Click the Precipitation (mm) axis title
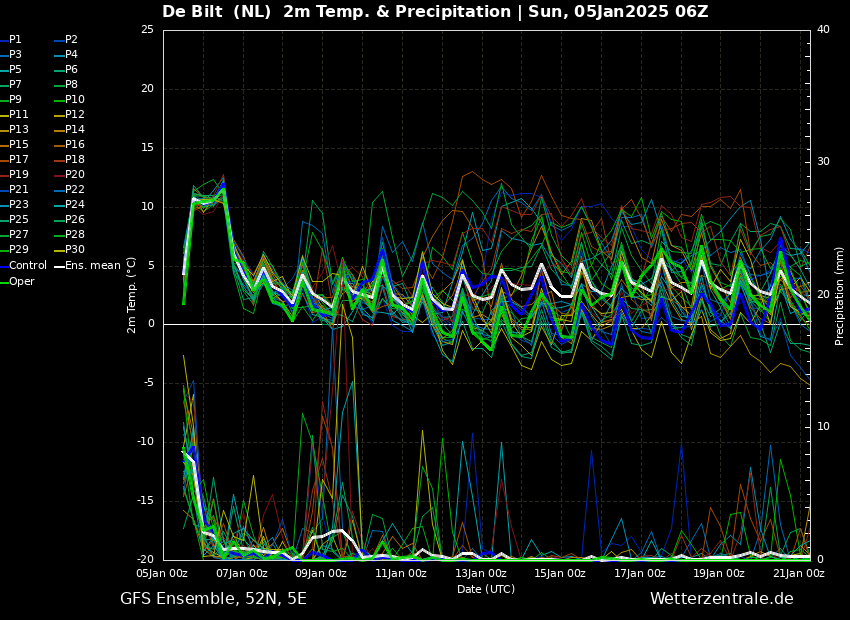The image size is (850, 620). click(840, 295)
